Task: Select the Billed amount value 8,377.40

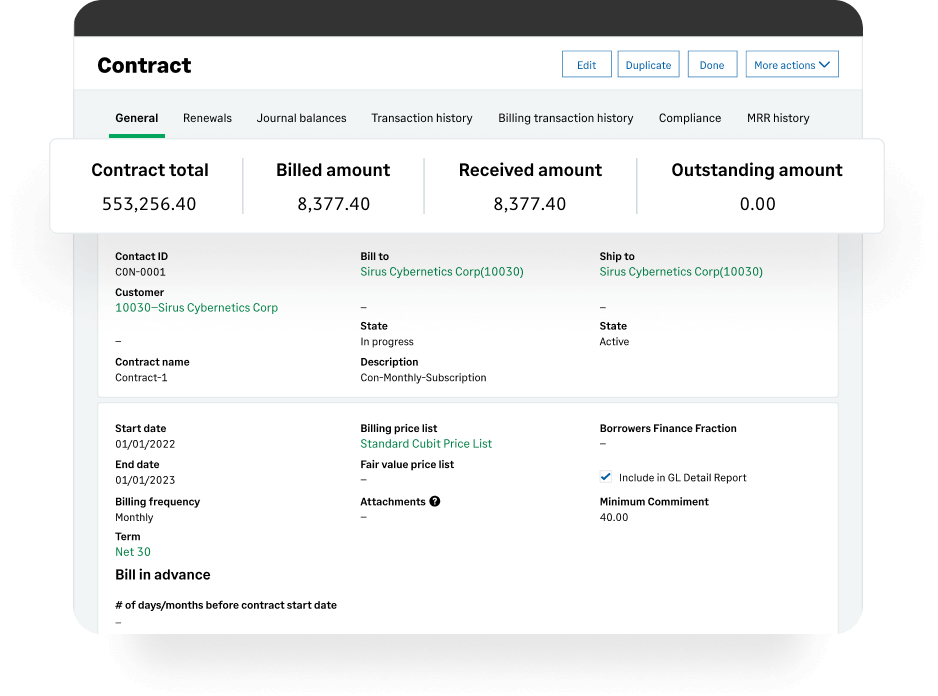Action: [x=334, y=204]
